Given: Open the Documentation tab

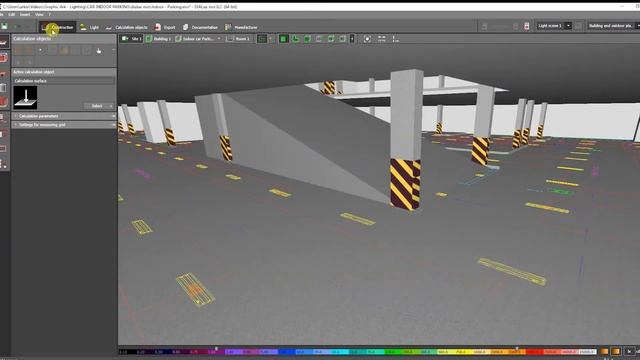Looking at the screenshot, I should click(x=200, y=27).
